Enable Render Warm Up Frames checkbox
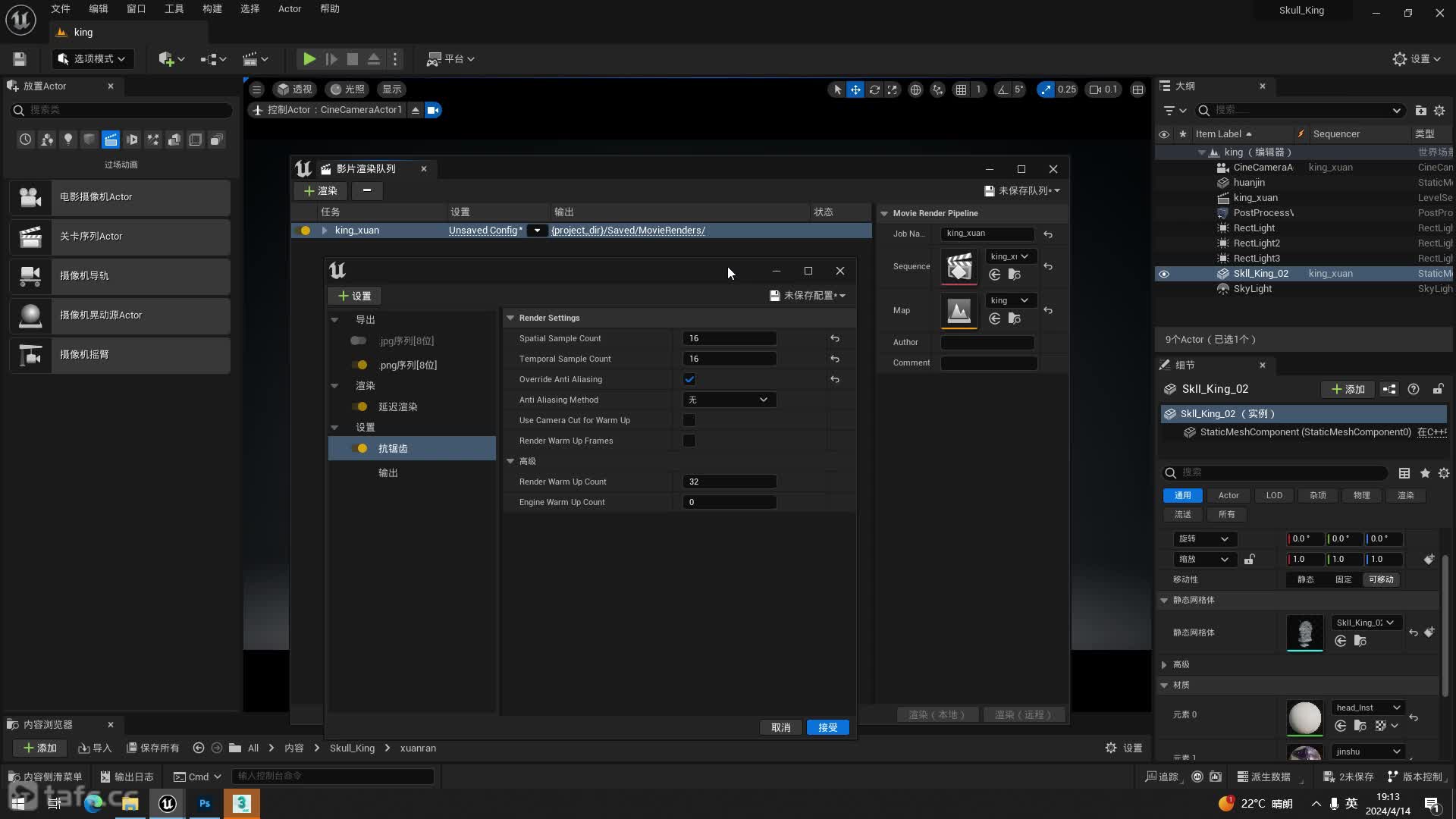The width and height of the screenshot is (1456, 819). coord(689,441)
